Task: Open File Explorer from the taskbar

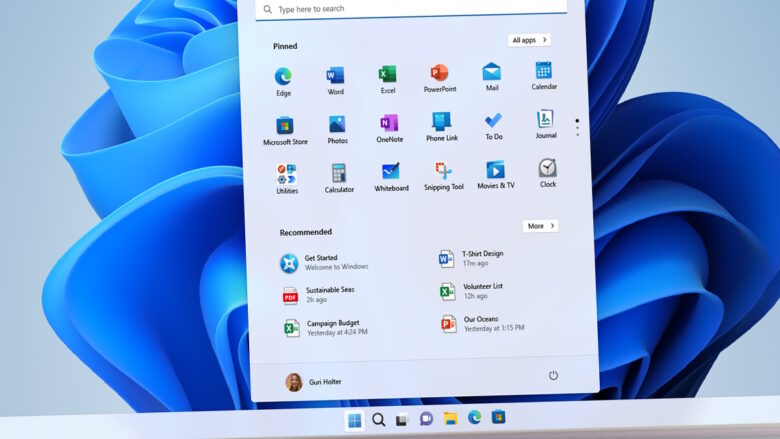Action: (450, 418)
